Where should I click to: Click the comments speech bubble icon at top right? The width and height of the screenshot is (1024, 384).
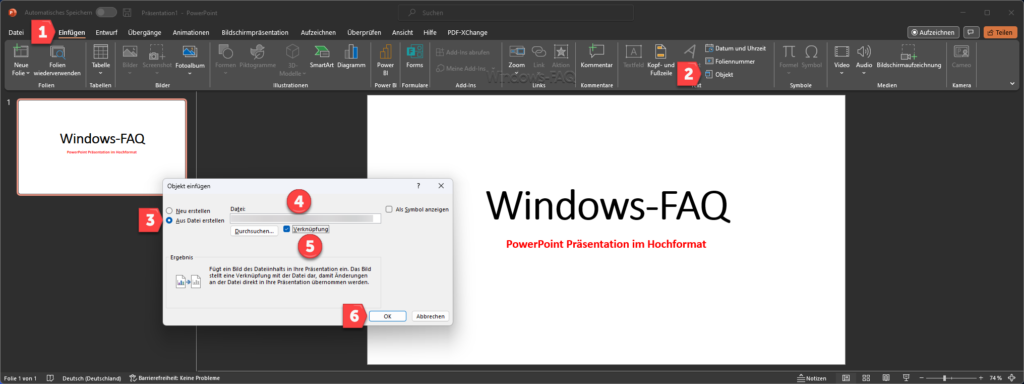coord(971,32)
